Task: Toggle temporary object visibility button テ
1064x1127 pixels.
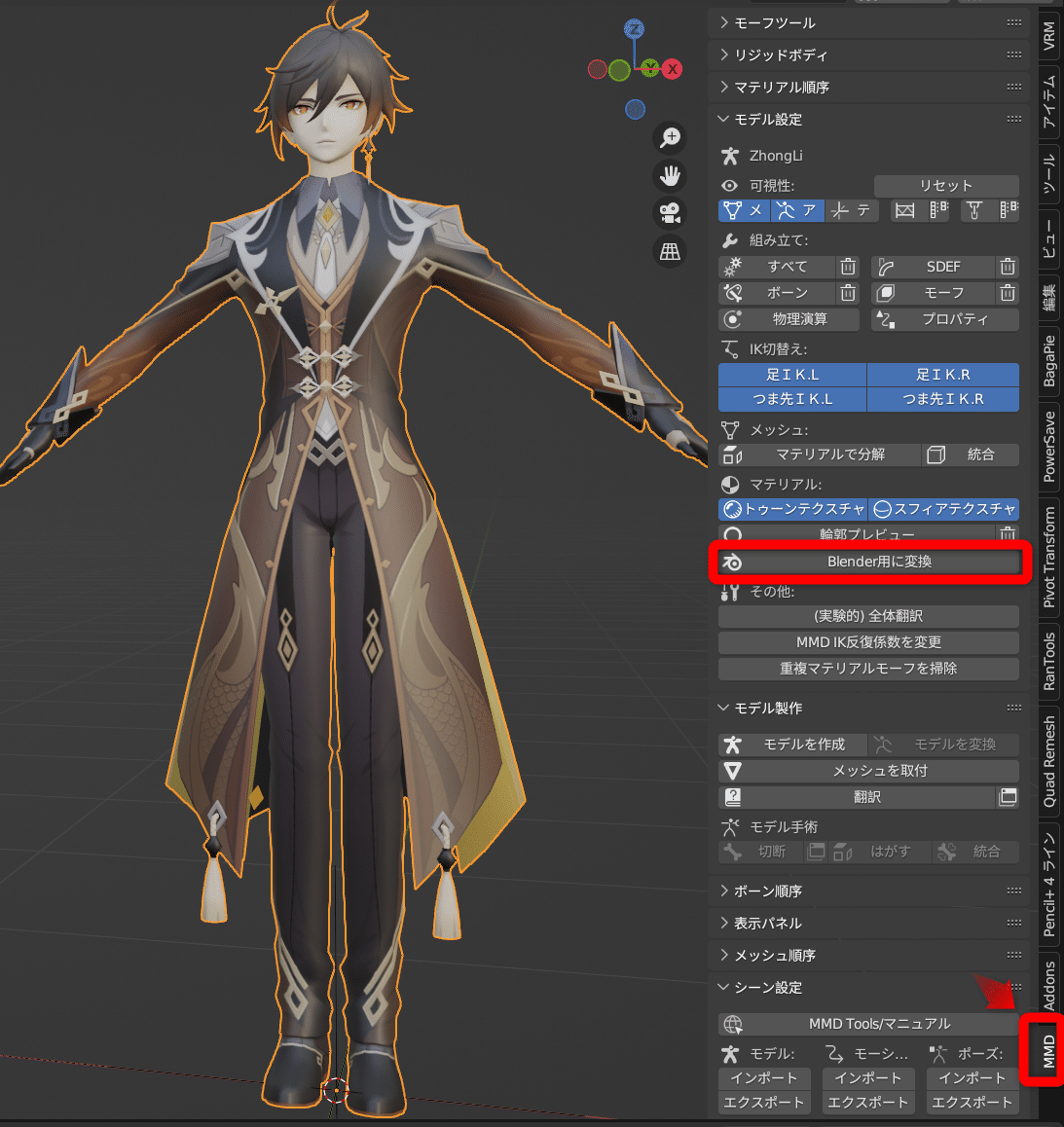Action: [851, 210]
